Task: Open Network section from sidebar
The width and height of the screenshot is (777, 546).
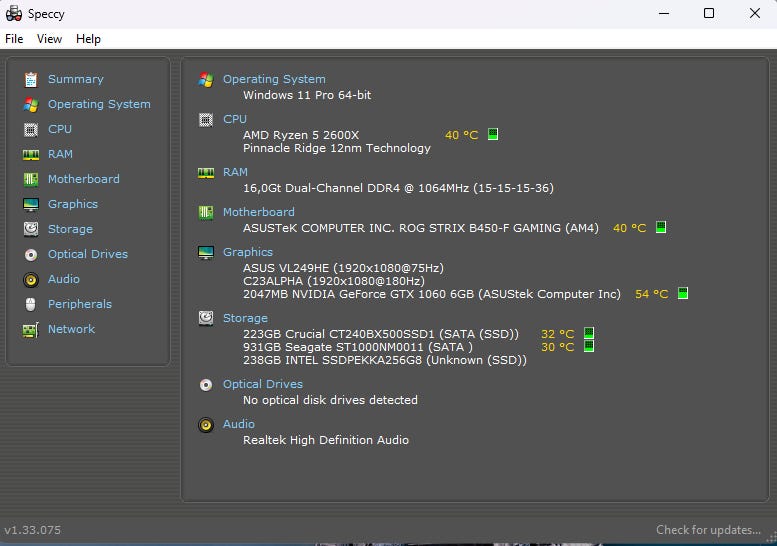Action: click(71, 329)
